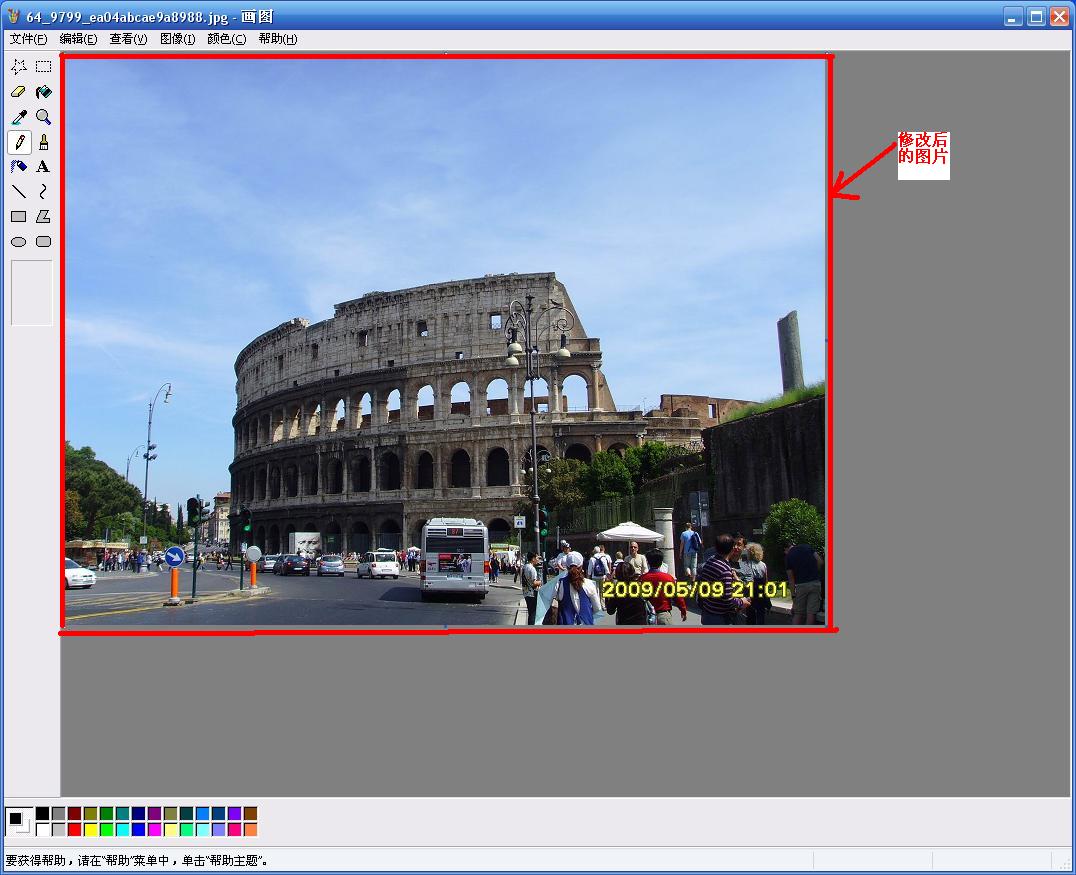Select the Curve tool
Image resolution: width=1076 pixels, height=875 pixels.
click(43, 191)
